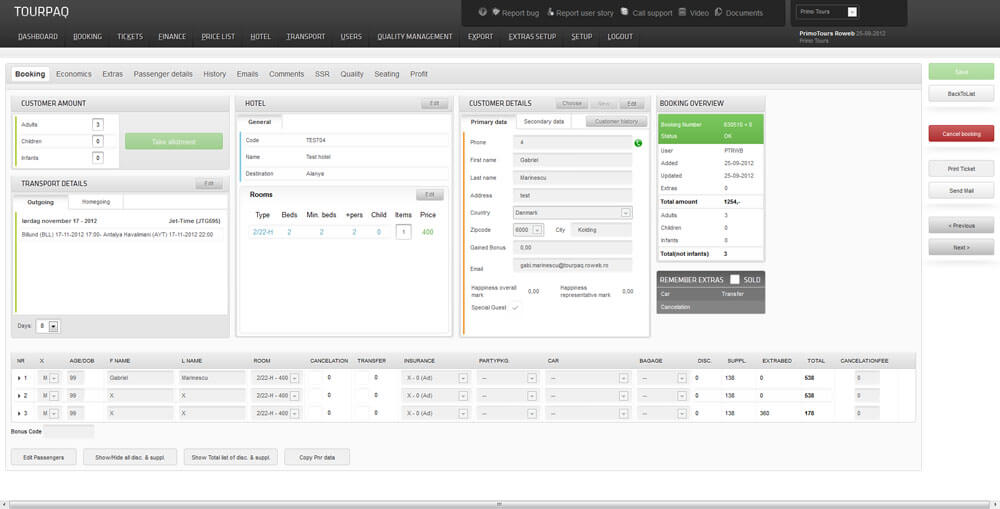Expand passenger row 1 arrow
Screen dimensions: 1000x509
click(19, 378)
